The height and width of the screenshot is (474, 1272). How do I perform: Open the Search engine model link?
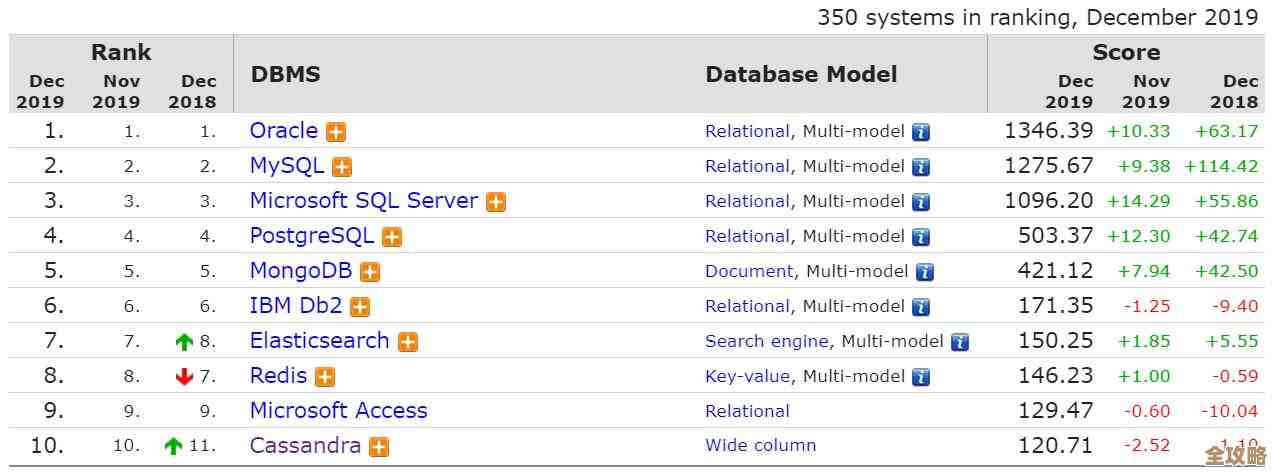coord(766,341)
